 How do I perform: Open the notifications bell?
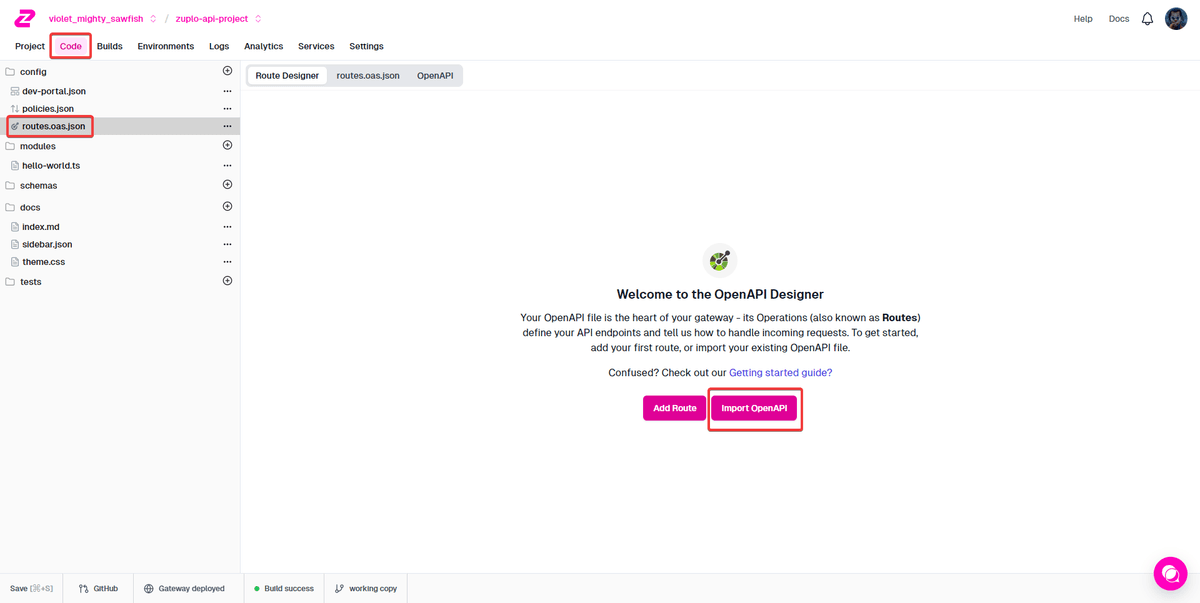pos(1147,19)
